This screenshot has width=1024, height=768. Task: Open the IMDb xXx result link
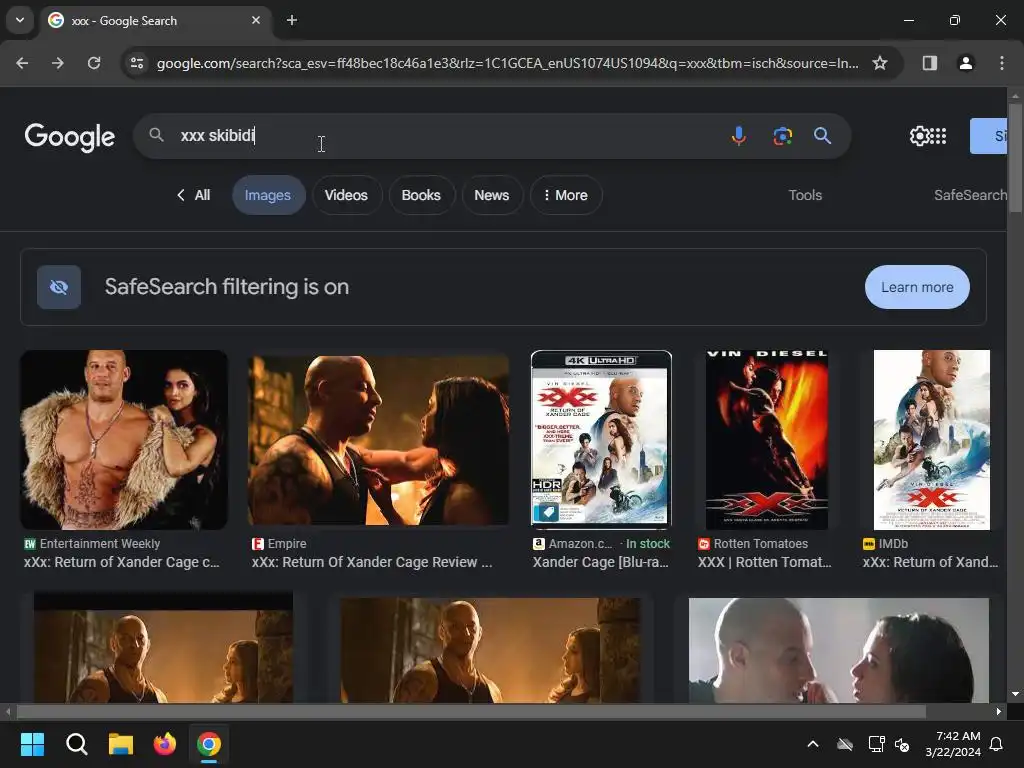point(931,562)
